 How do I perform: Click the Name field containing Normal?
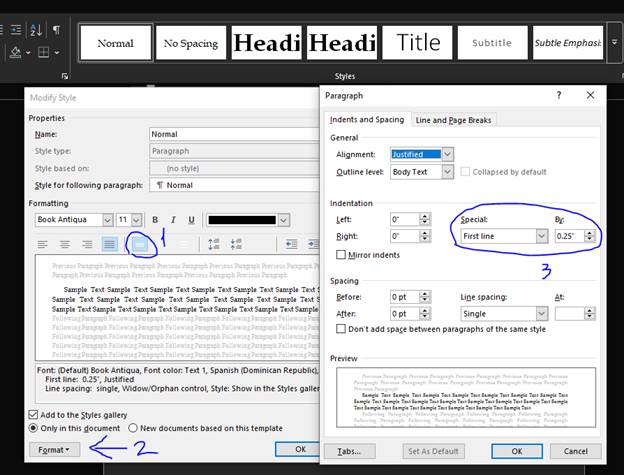click(232, 134)
